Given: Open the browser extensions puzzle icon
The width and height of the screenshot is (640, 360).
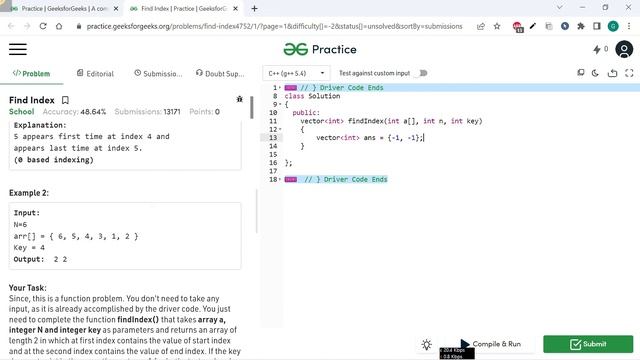Looking at the screenshot, I should coord(581,26).
